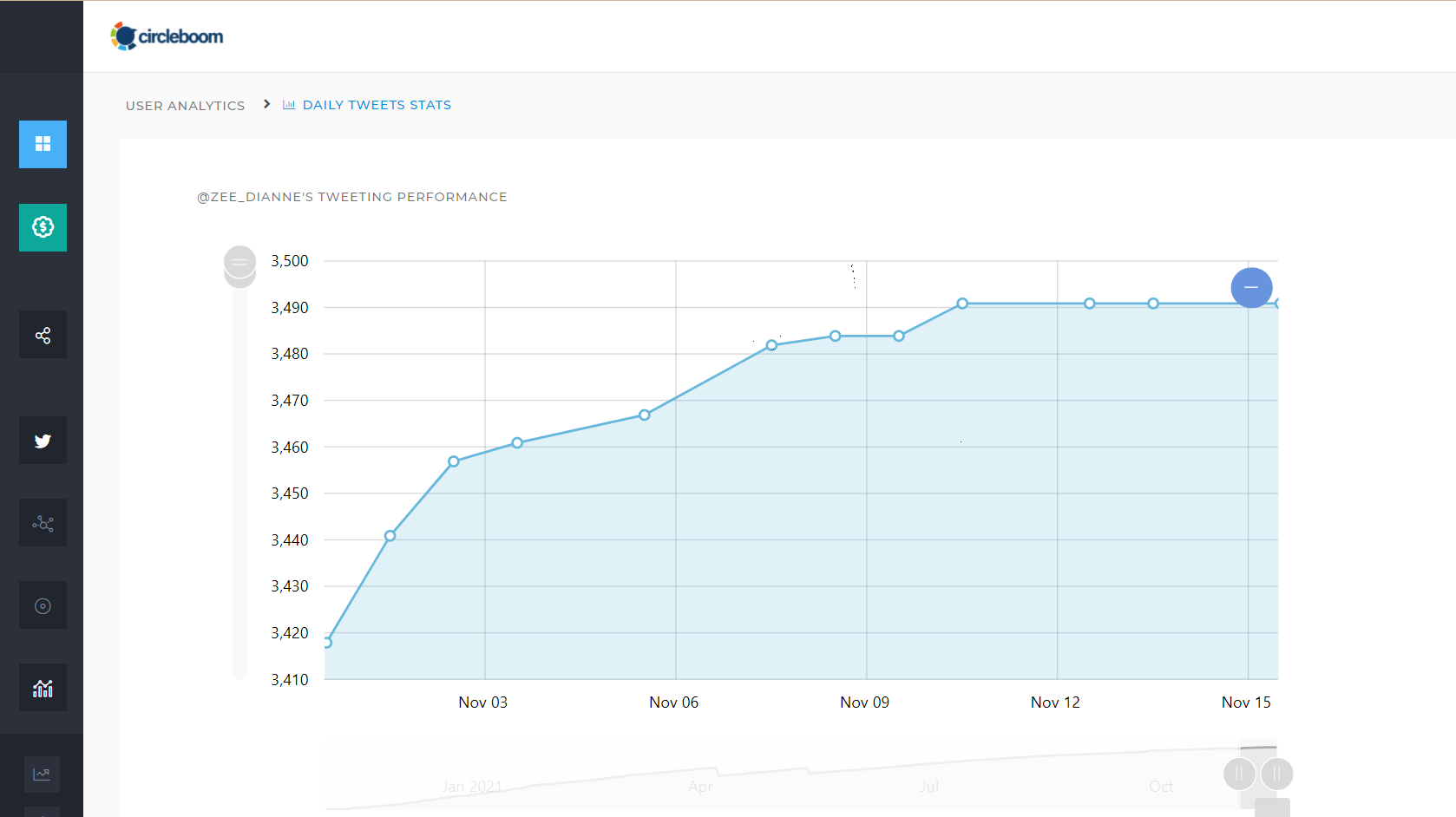This screenshot has height=817, width=1456.
Task: Select the connections graph icon
Action: [43, 522]
